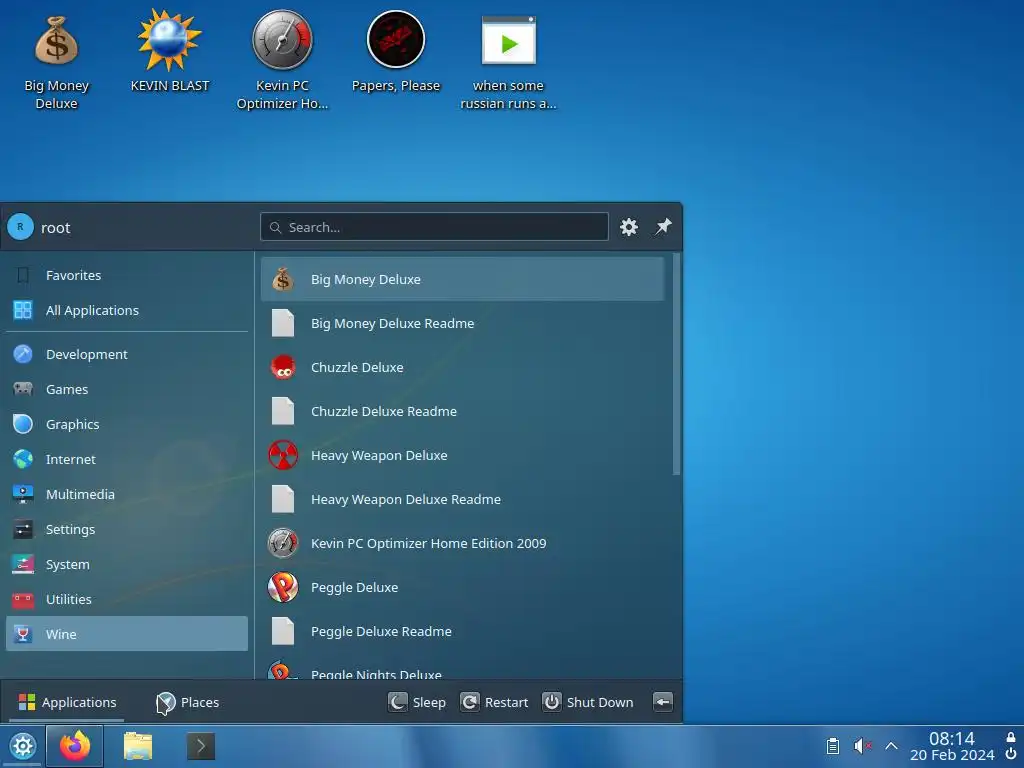
Task: Launch Peggle Deluxe from the list
Action: 462,587
